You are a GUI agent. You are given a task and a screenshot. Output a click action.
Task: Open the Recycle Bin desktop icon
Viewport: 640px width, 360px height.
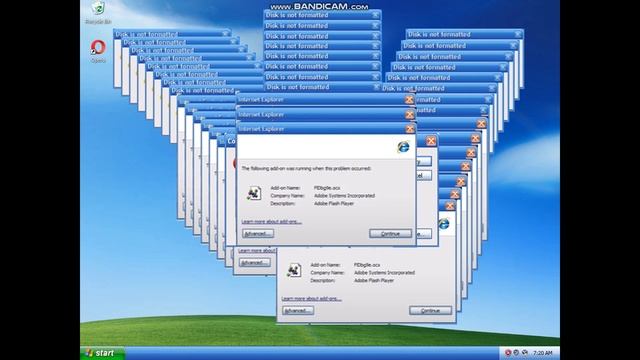coord(98,12)
